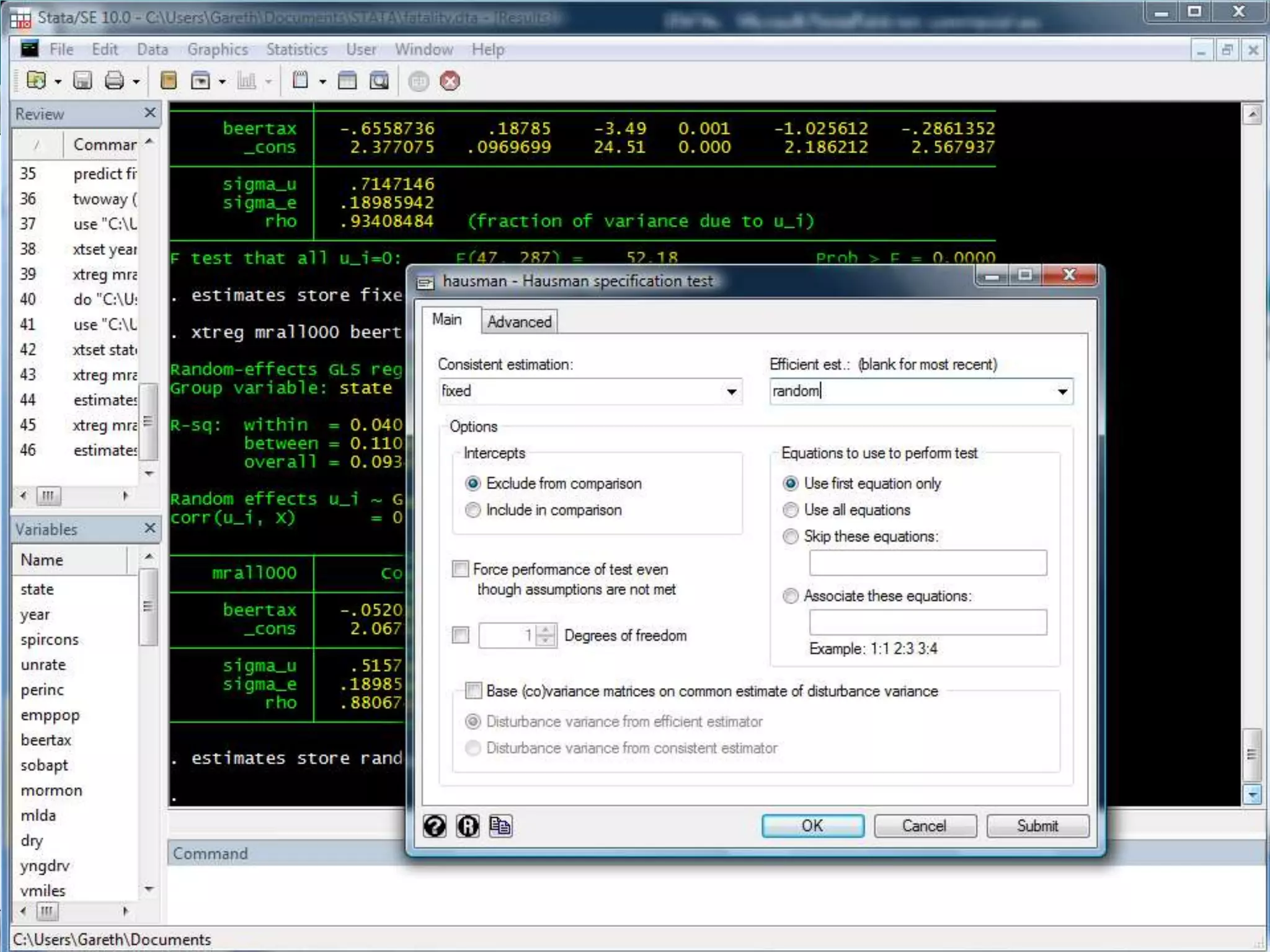Screen dimensions: 1270x952
Task: Enable 'Force performance of test' checkbox
Action: coord(460,569)
